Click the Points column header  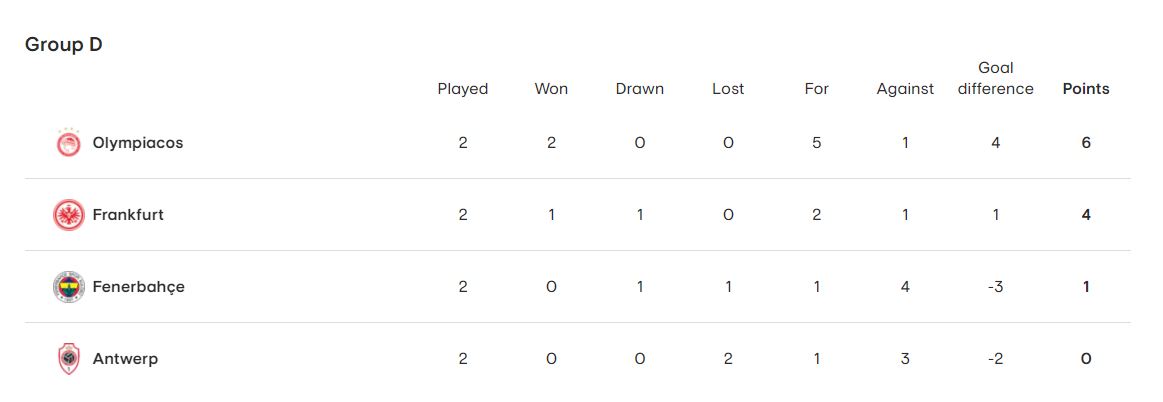tap(1086, 89)
